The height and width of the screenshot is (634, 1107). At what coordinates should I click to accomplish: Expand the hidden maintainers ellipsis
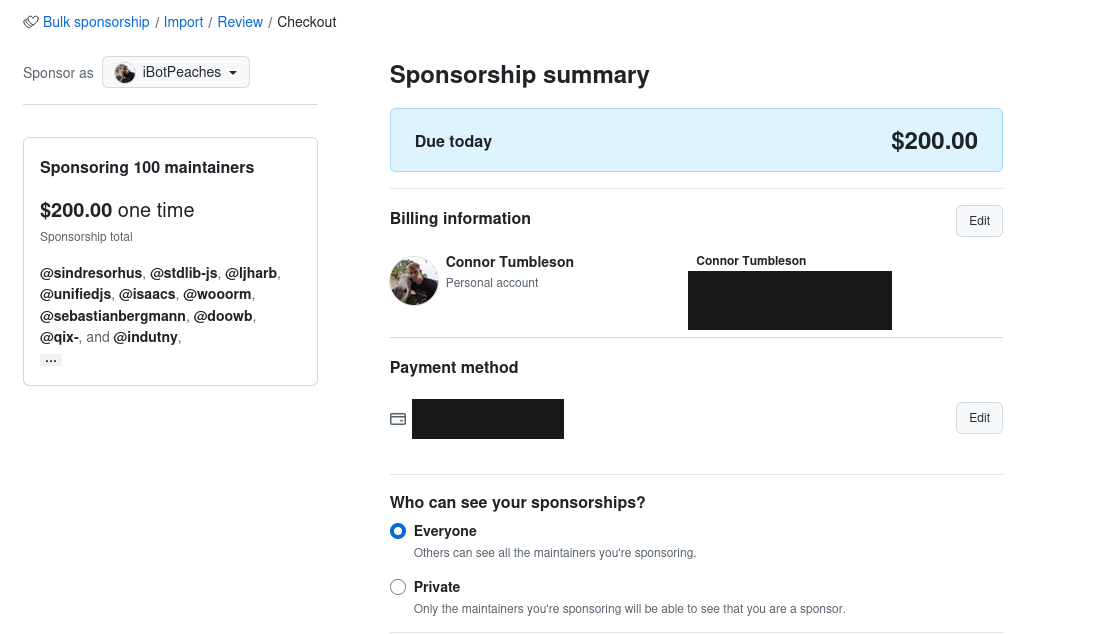(51, 360)
